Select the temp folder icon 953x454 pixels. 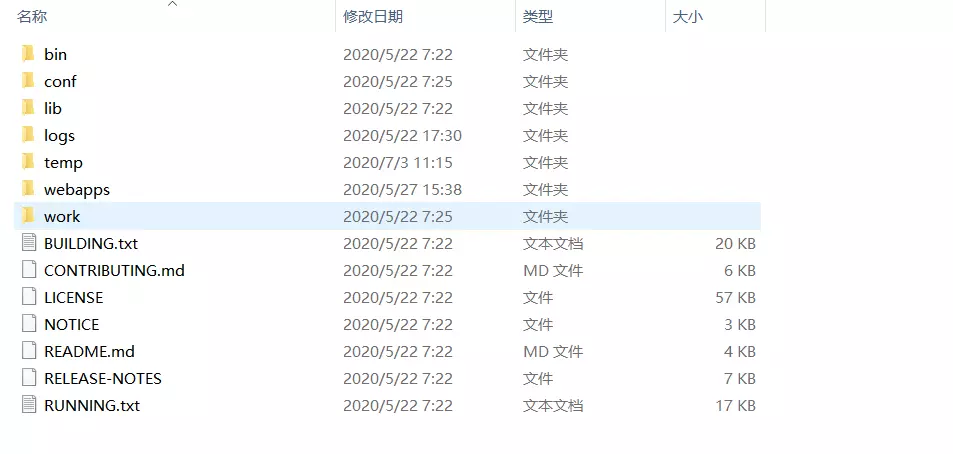28,162
